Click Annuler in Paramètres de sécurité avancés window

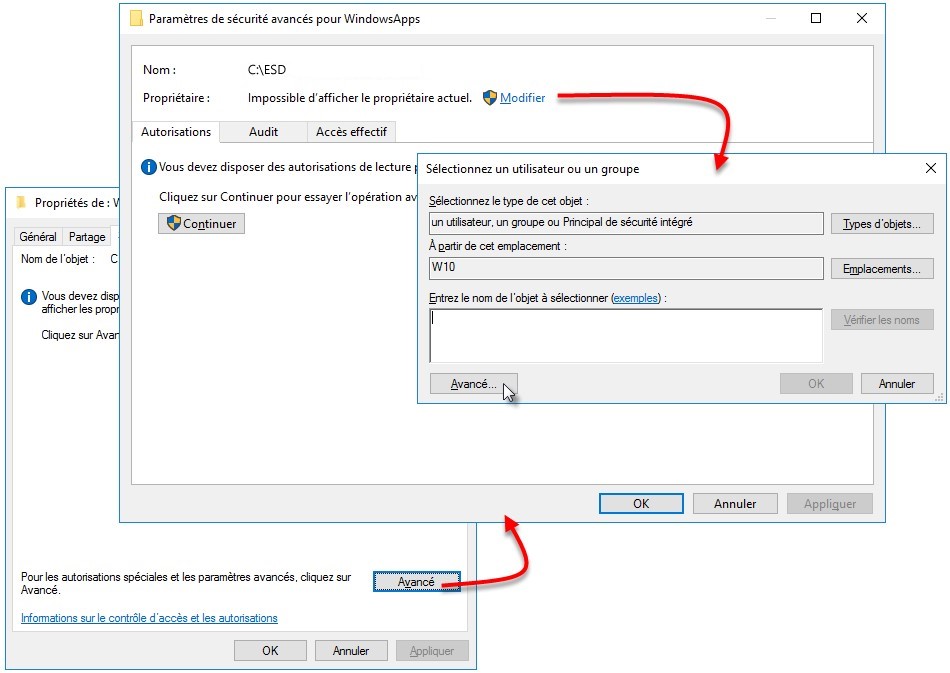[x=735, y=503]
